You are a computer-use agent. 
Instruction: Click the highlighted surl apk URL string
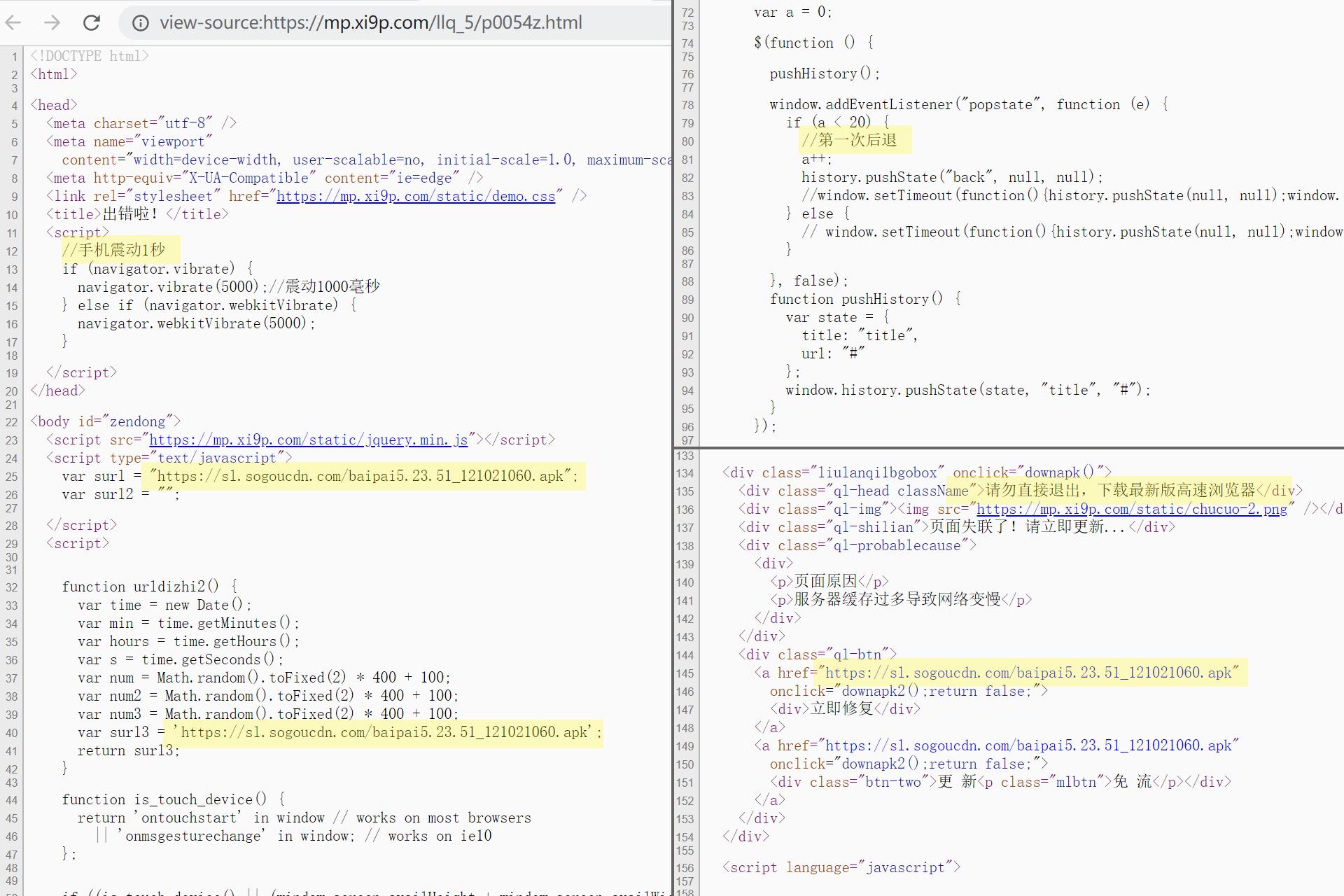pos(364,476)
